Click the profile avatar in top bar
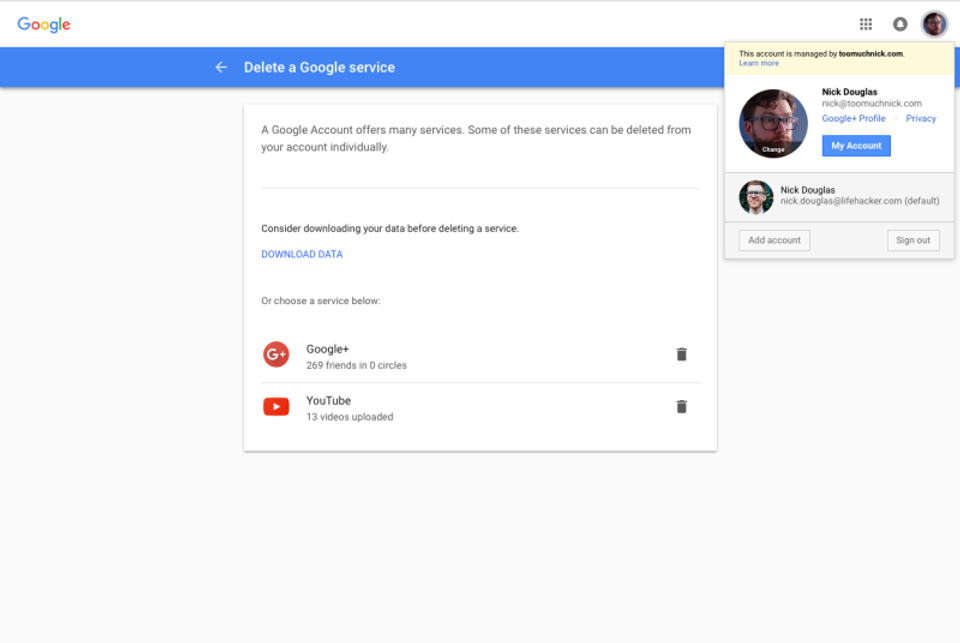This screenshot has height=643, width=960. 934,24
